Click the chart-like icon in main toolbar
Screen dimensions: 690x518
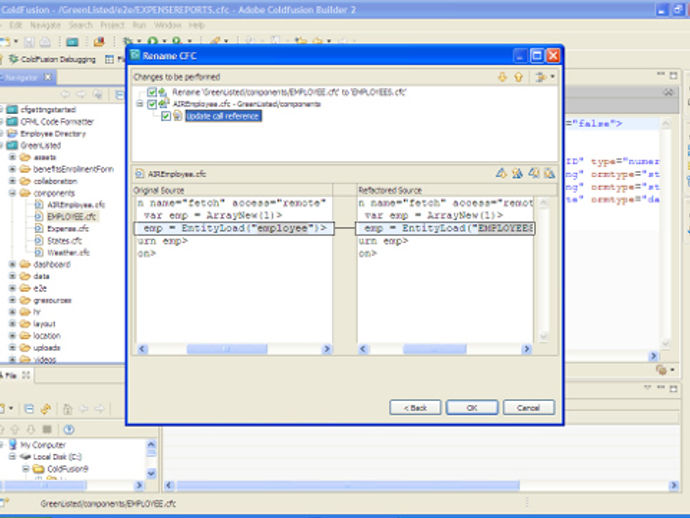(x=99, y=42)
